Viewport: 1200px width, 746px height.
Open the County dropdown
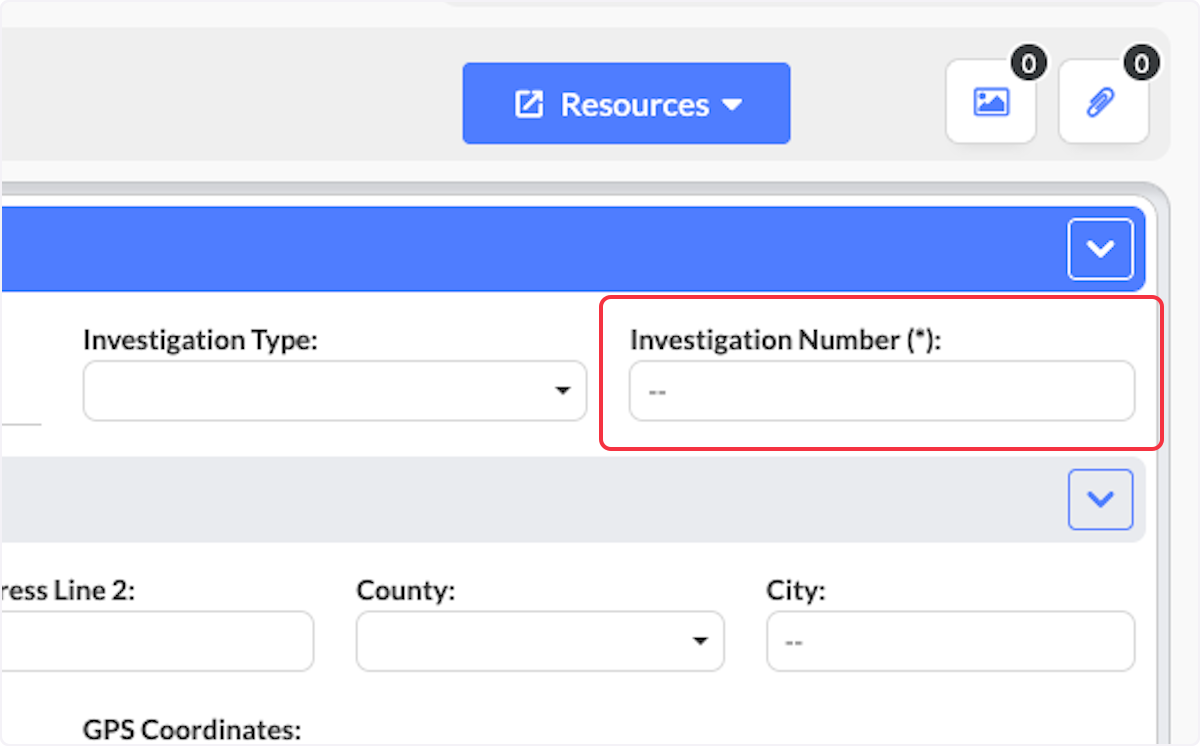540,641
